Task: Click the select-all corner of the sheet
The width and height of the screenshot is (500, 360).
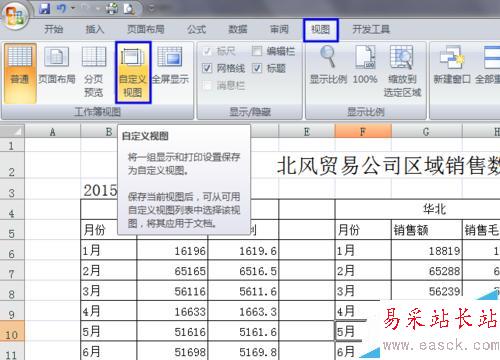Action: pos(12,131)
